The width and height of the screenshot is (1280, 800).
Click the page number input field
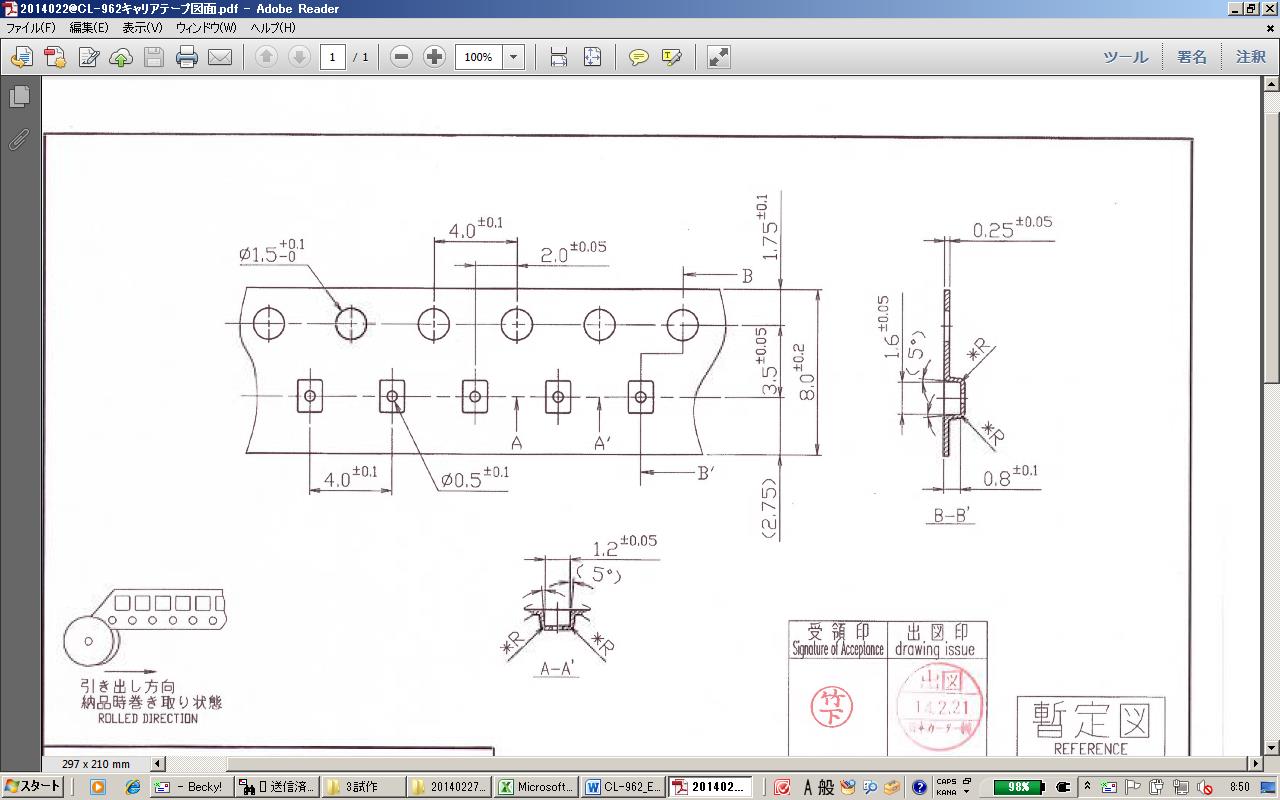point(333,57)
